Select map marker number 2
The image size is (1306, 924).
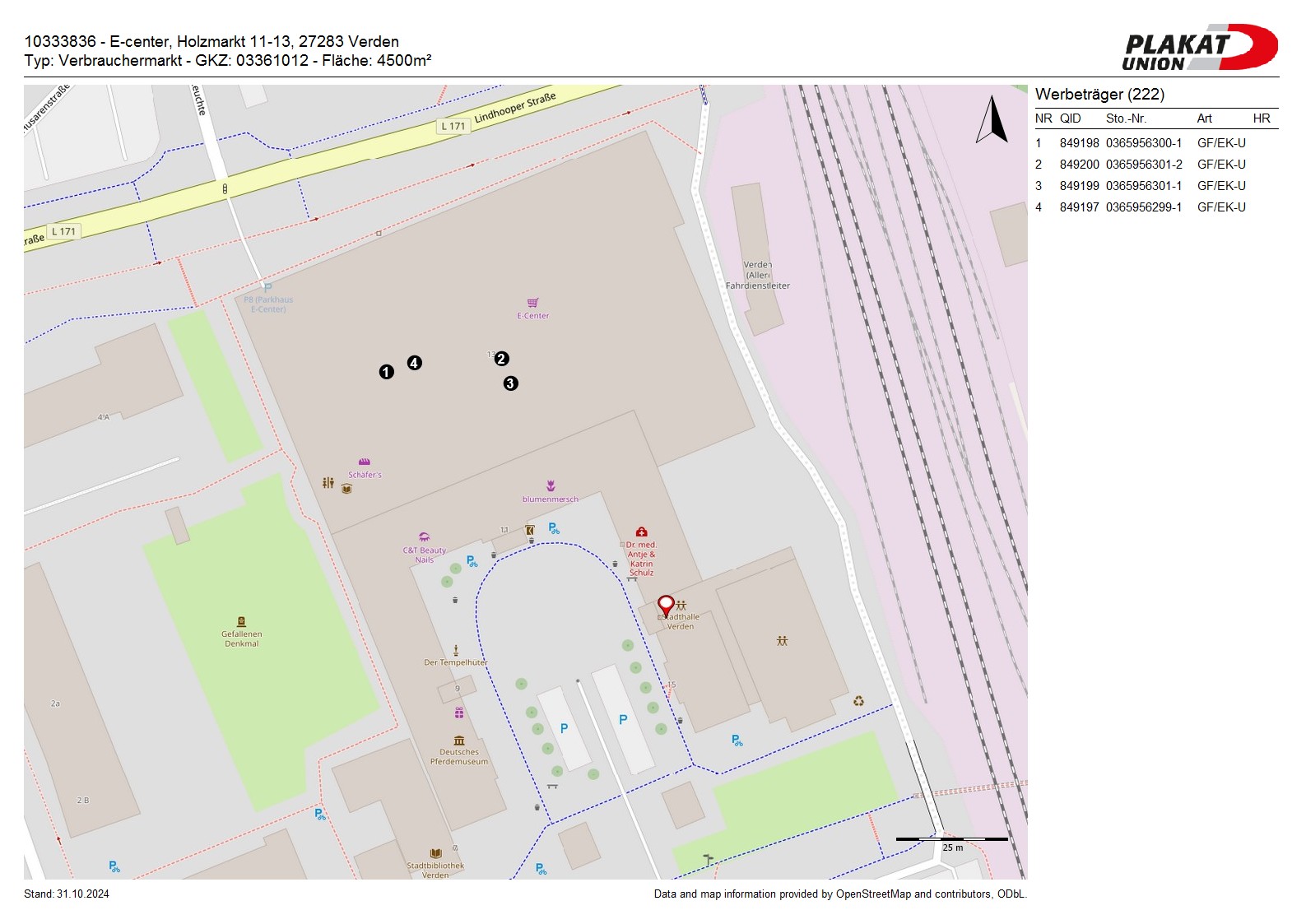501,359
